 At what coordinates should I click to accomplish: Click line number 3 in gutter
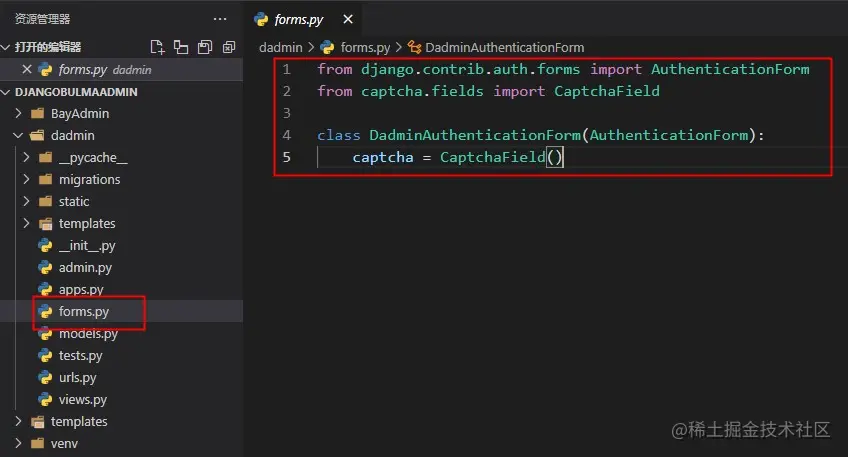287,113
